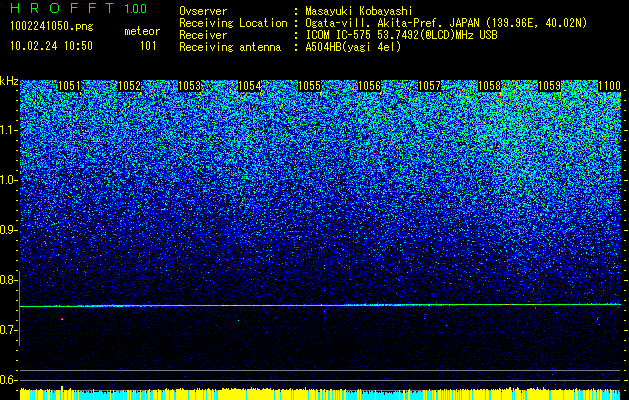The height and width of the screenshot is (400, 629).
Task: Click the 1.0 frequency axis label
Action: (x=8, y=180)
